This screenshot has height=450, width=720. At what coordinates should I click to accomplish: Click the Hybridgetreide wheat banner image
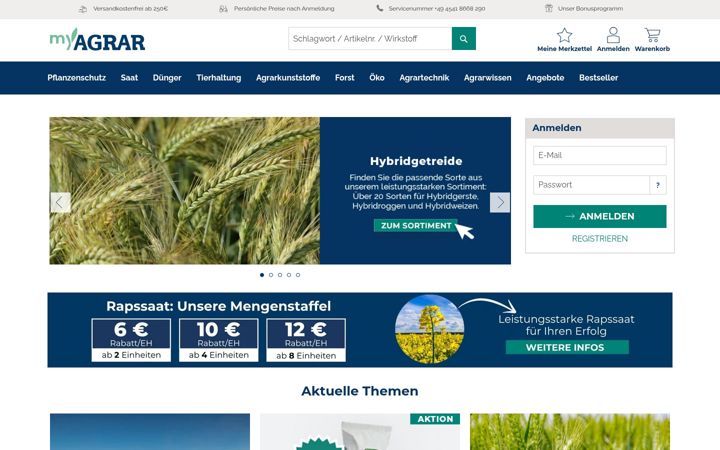(185, 191)
